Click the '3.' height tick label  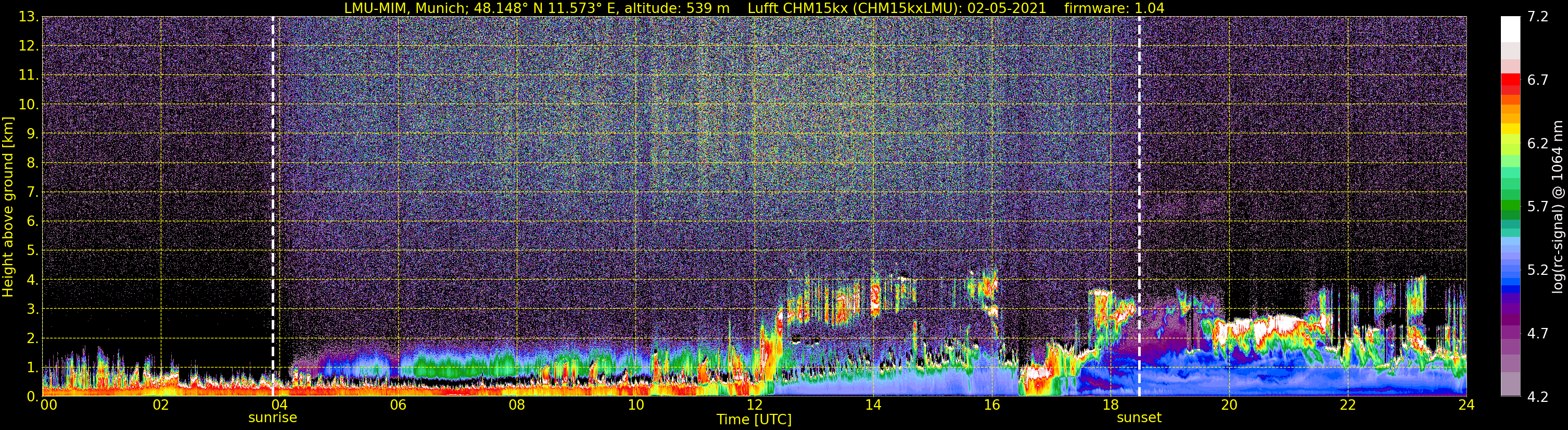(32, 309)
